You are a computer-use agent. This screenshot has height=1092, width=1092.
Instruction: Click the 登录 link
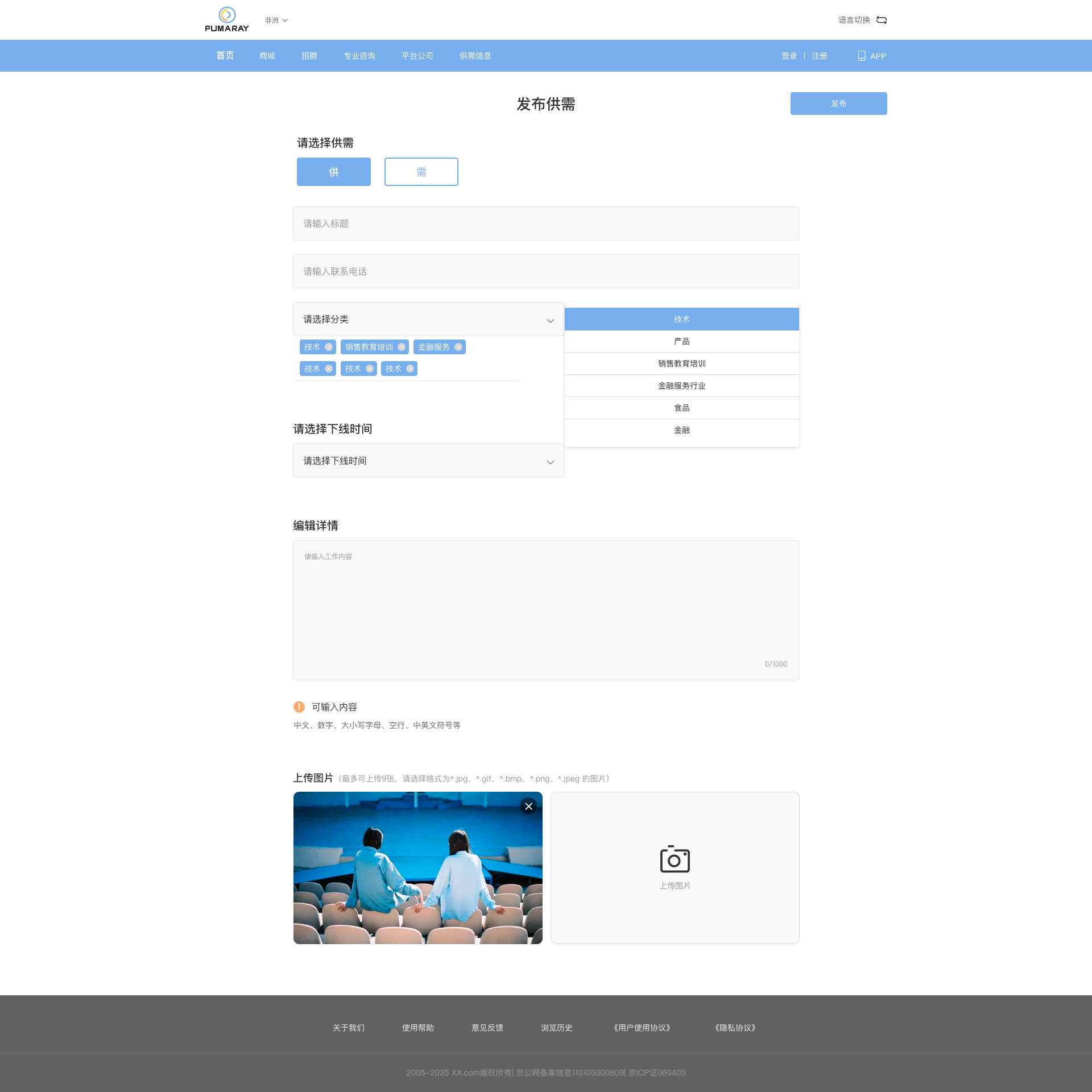789,56
